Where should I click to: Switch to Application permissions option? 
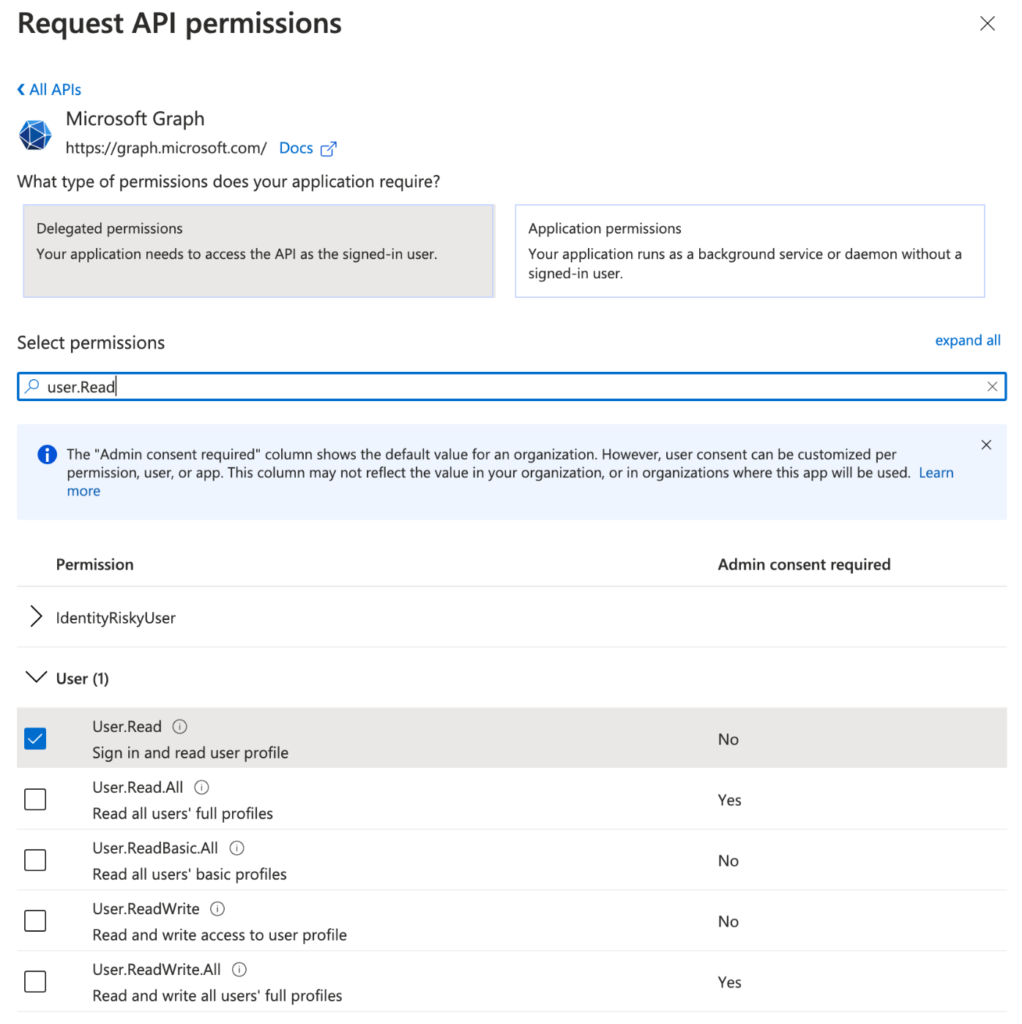point(749,251)
